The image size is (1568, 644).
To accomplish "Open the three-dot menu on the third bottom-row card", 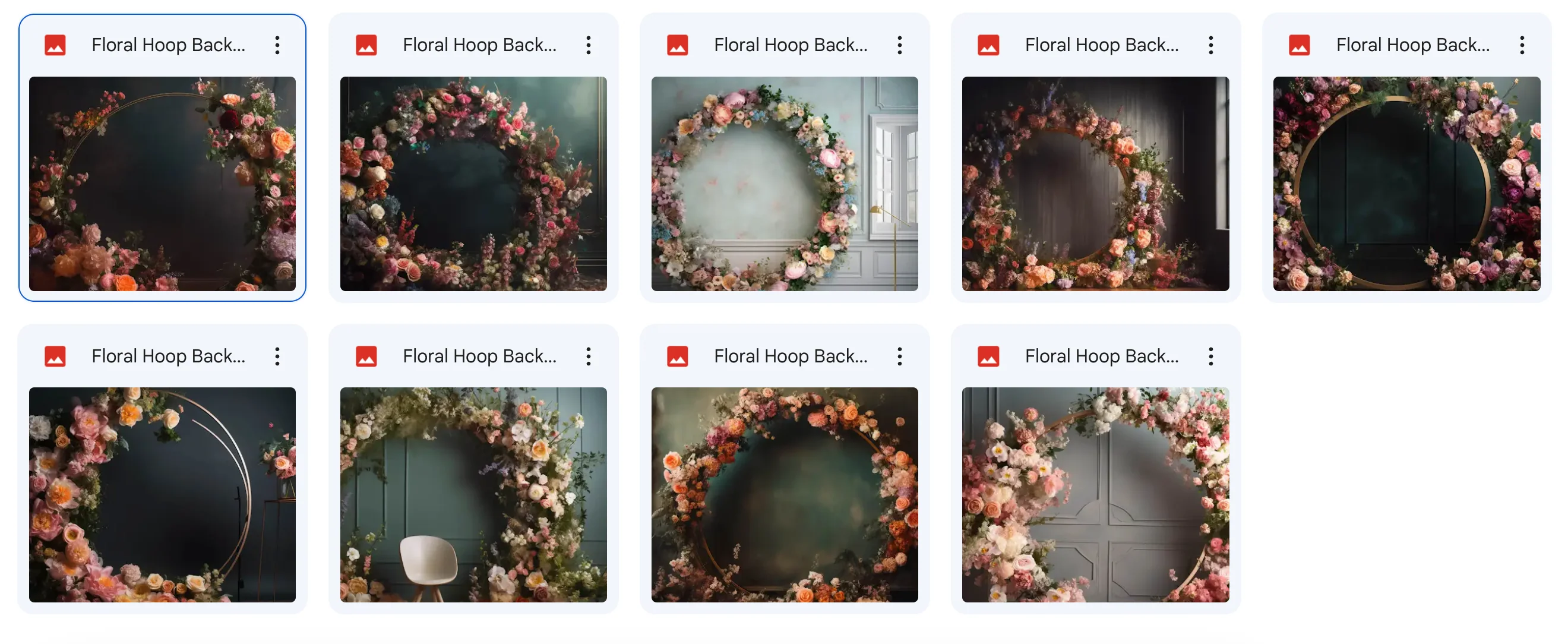I will point(899,356).
